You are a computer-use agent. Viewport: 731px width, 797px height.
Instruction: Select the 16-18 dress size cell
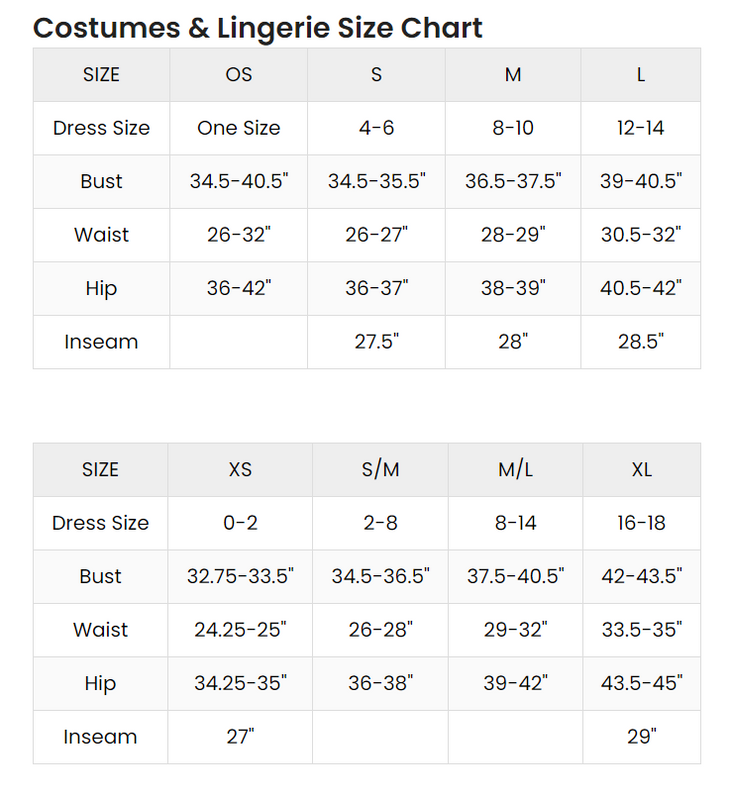click(x=642, y=523)
